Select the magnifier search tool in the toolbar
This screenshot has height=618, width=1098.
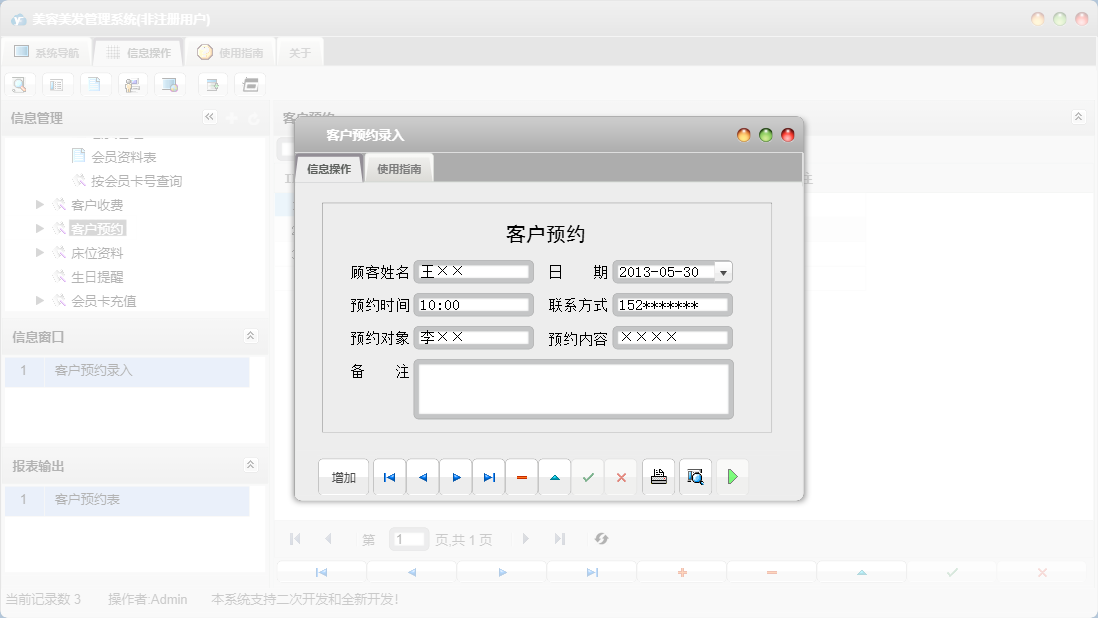(x=19, y=84)
